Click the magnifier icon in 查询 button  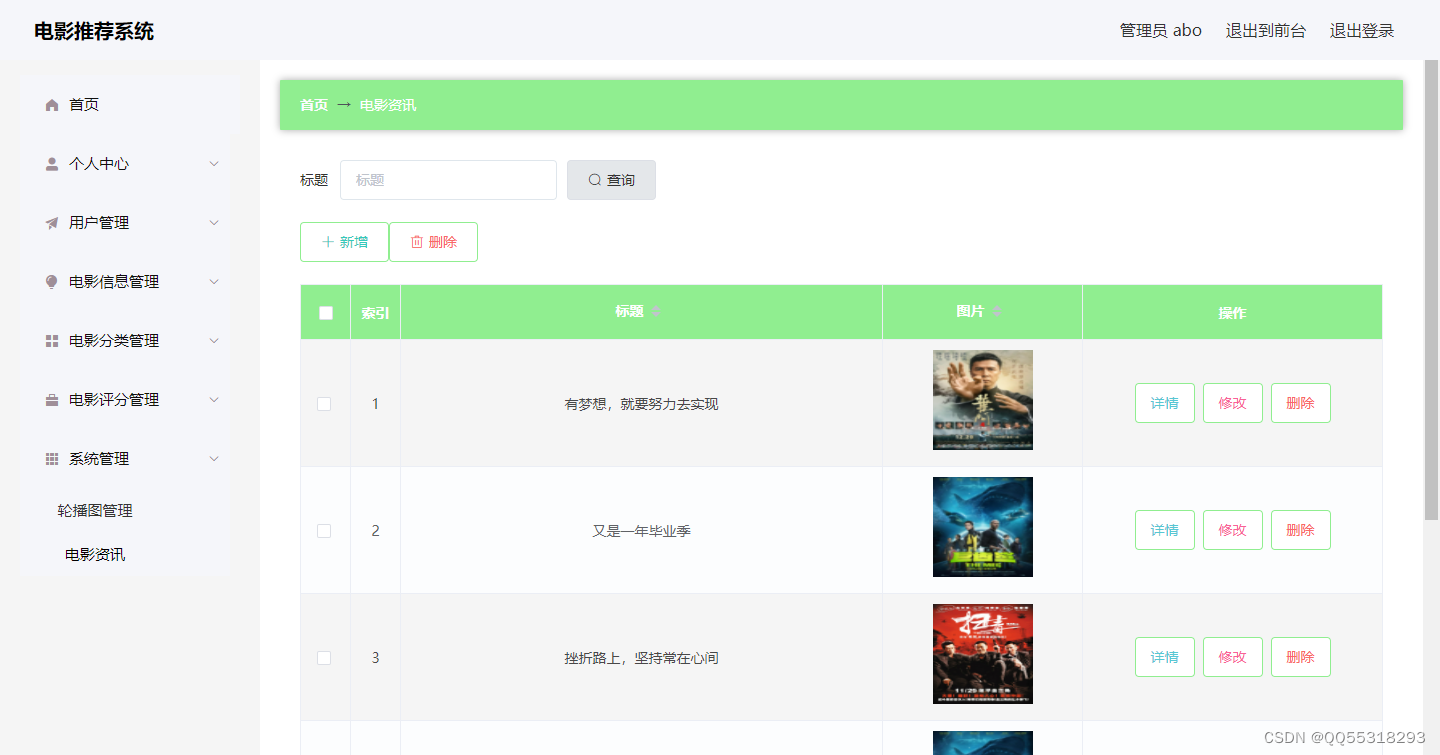[x=595, y=180]
